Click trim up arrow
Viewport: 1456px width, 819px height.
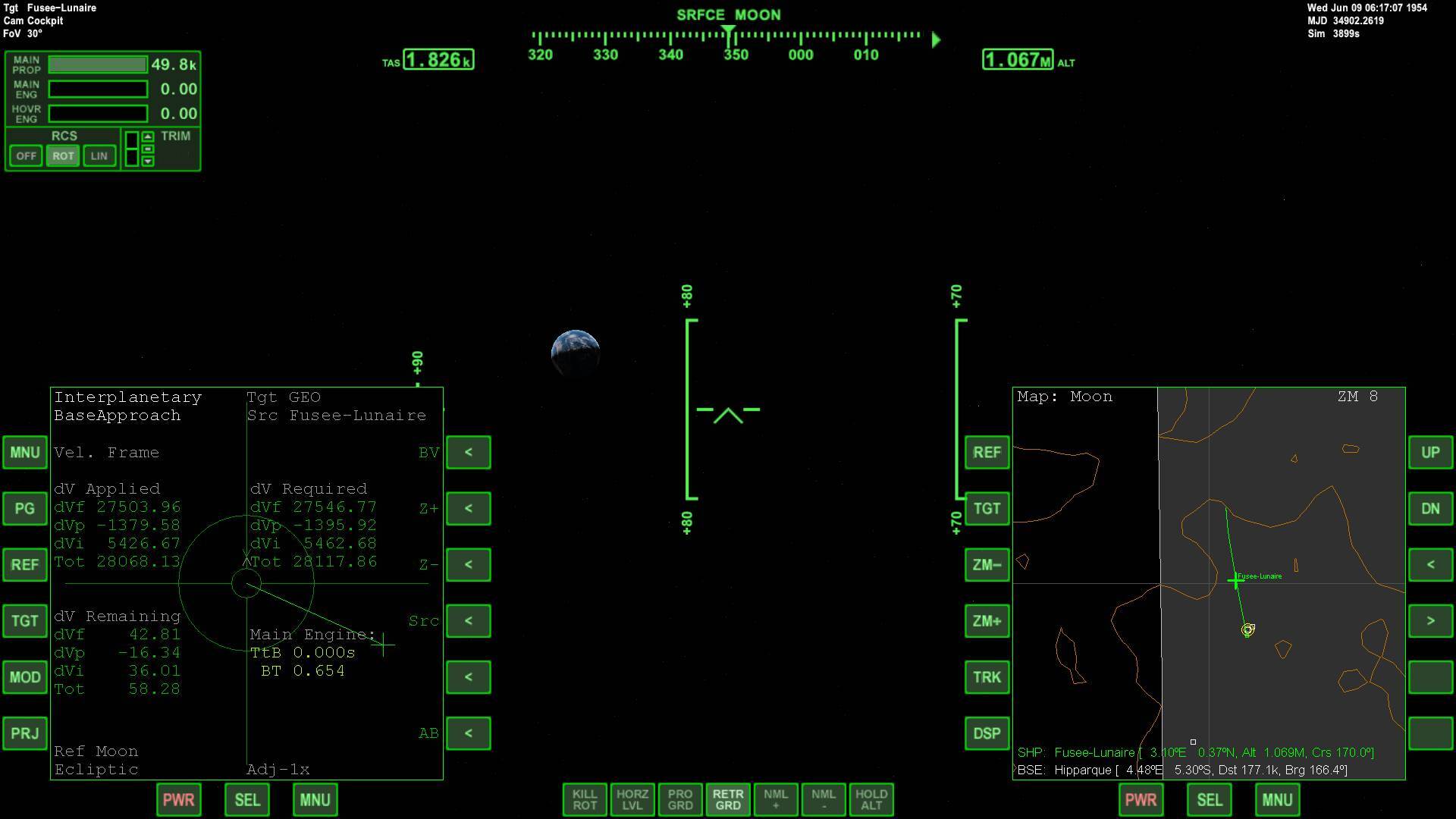point(148,136)
